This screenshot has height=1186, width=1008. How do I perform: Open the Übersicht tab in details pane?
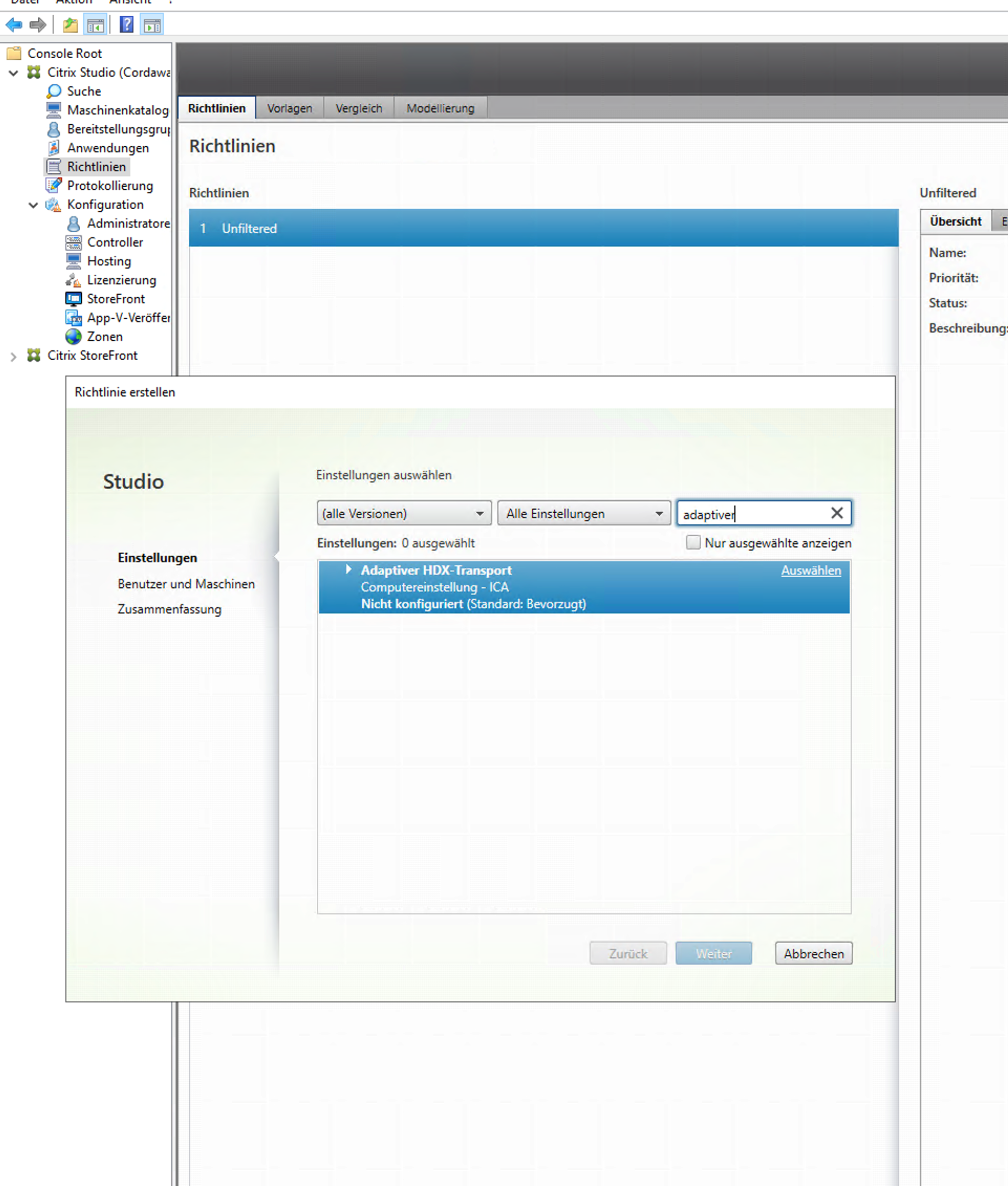click(956, 221)
